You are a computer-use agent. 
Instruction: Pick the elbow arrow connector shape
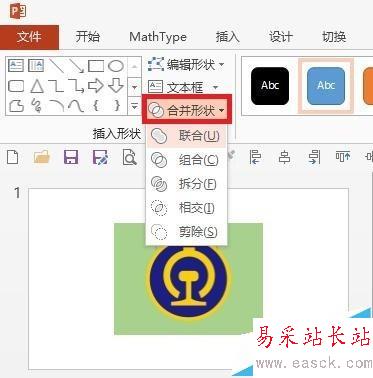tap(76, 86)
